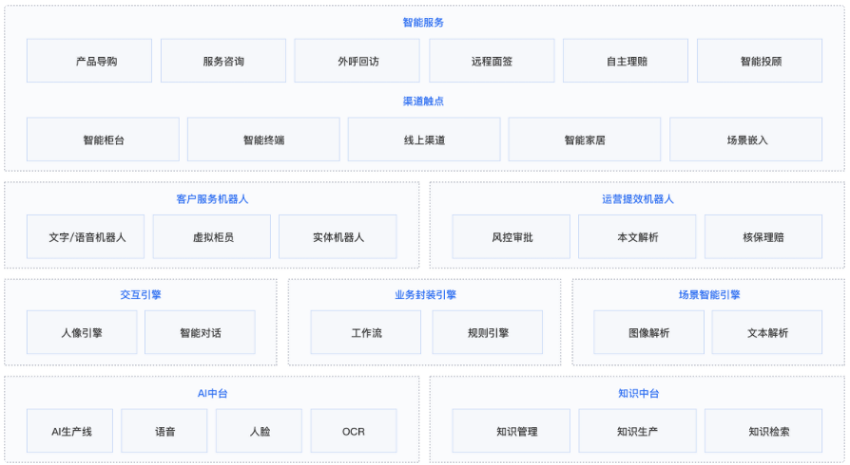Screen dimensions: 850x465
Task: Choose the OCR box
Action: click(353, 431)
